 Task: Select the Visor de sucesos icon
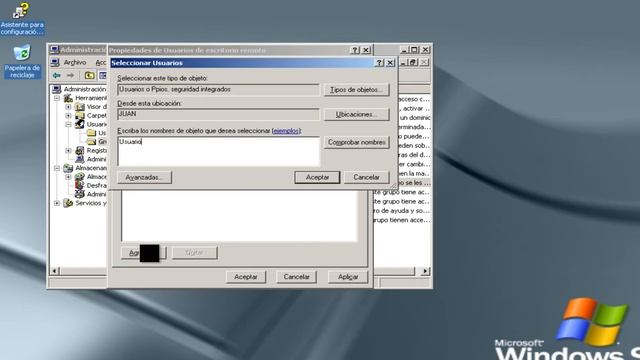click(80, 107)
